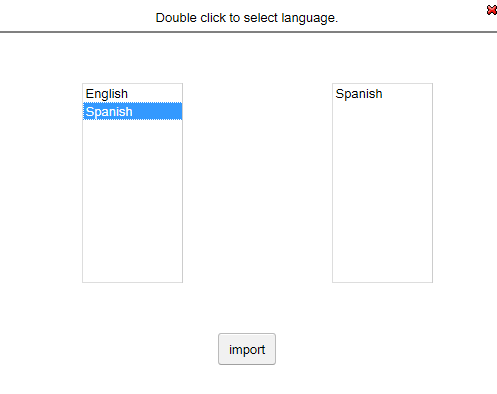Dismiss the language window using the red cross

(x=491, y=10)
